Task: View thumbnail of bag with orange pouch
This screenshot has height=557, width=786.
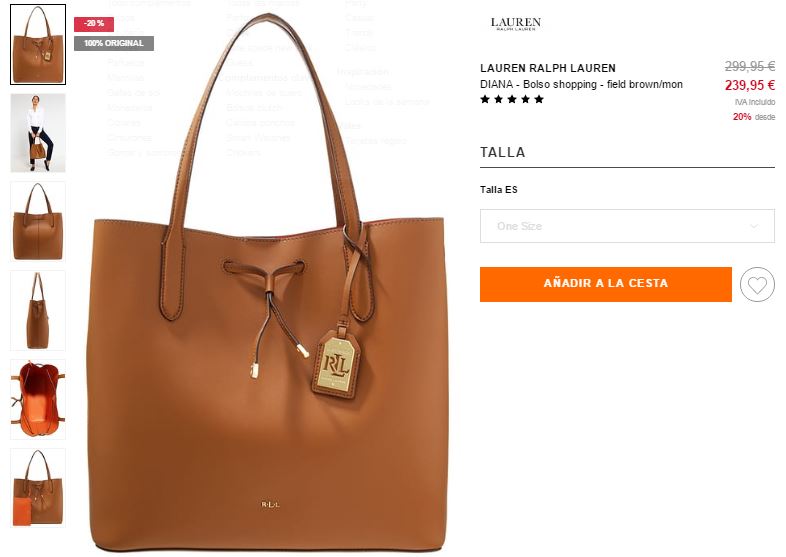Action: tap(38, 488)
